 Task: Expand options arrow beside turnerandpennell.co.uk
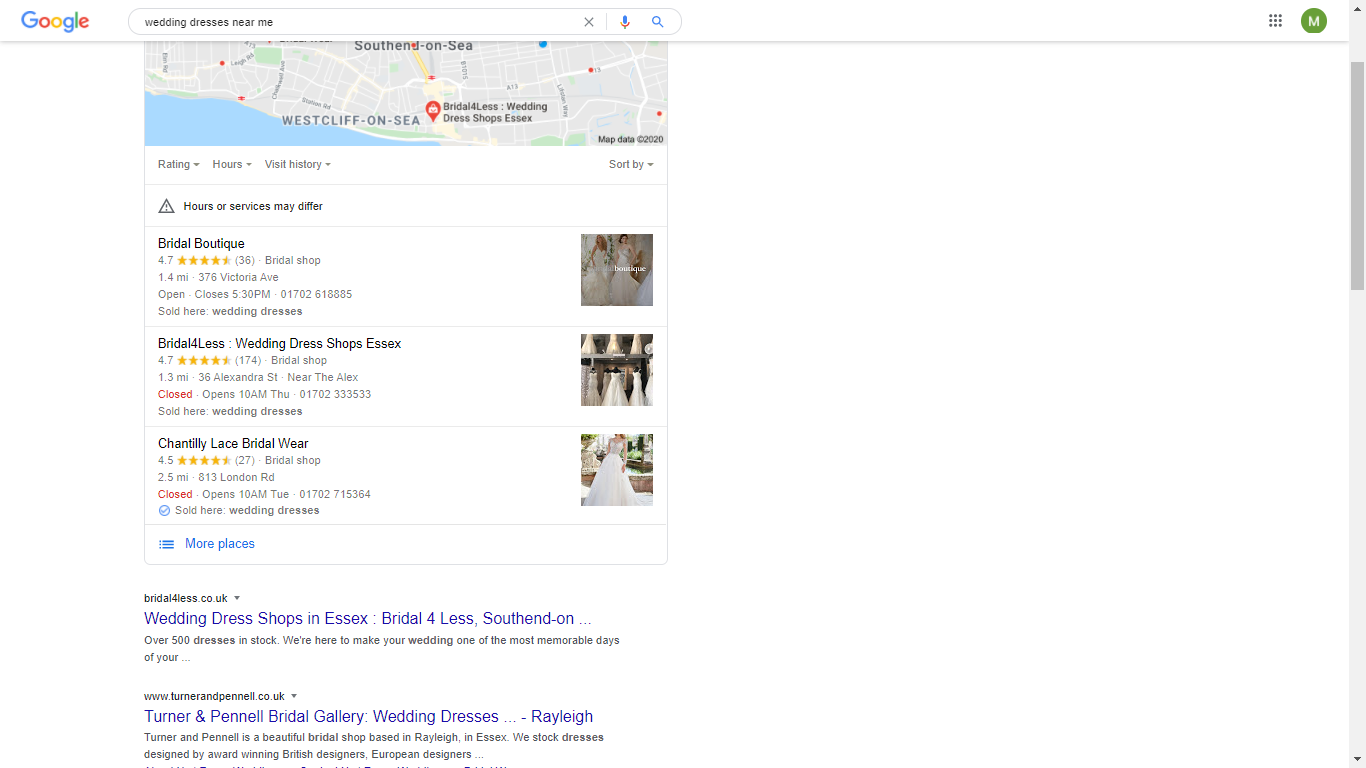pos(294,696)
